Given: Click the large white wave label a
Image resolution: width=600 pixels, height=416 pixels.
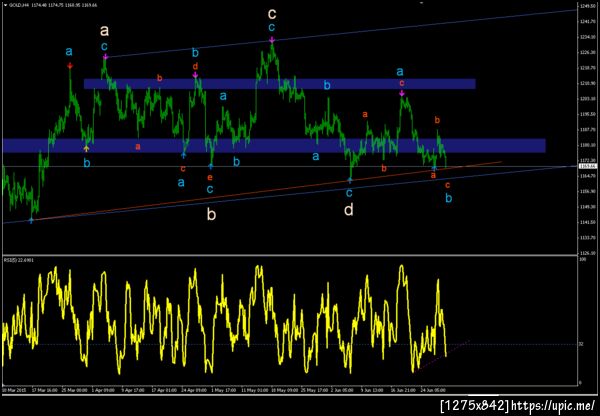Looking at the screenshot, I should (104, 30).
